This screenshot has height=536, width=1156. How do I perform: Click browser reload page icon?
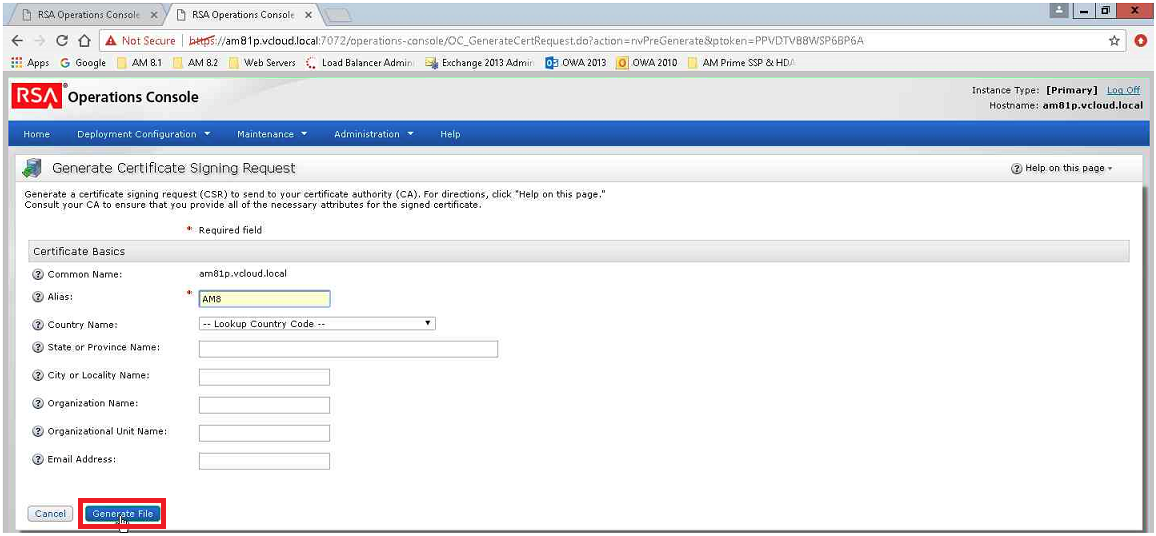pyautogui.click(x=62, y=41)
